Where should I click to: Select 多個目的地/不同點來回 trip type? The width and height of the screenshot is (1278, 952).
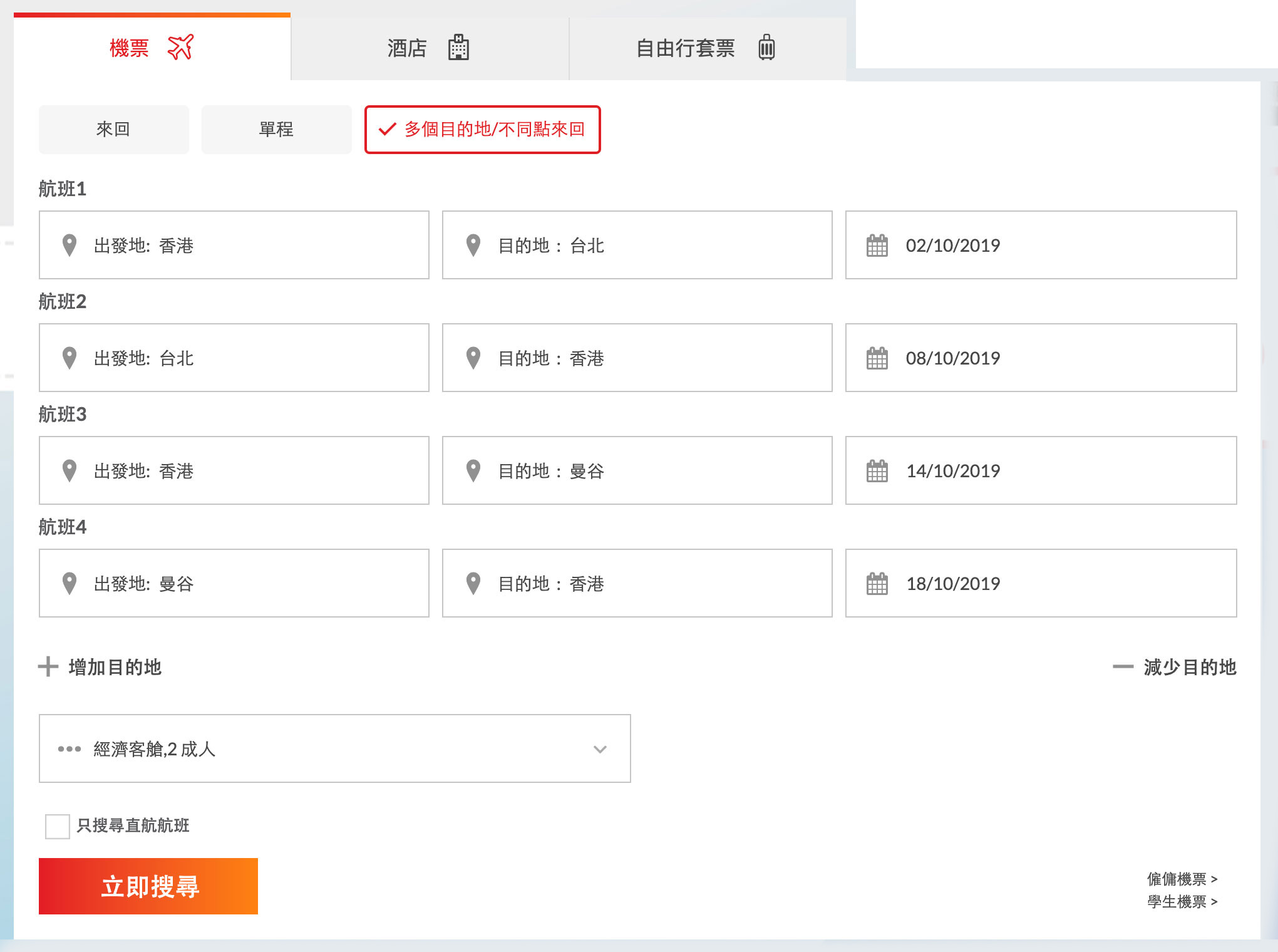click(x=483, y=130)
